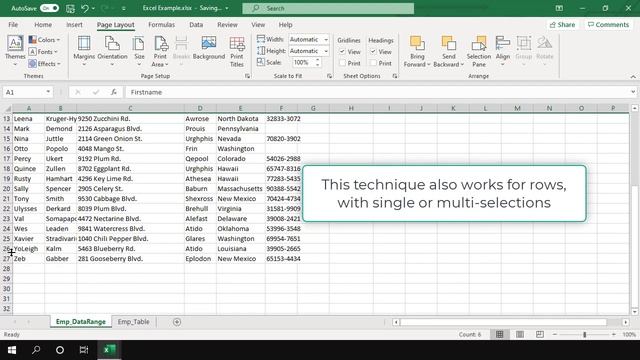This screenshot has width=640, height=360.
Task: Switch to Page Layout view
Action: coord(520,334)
